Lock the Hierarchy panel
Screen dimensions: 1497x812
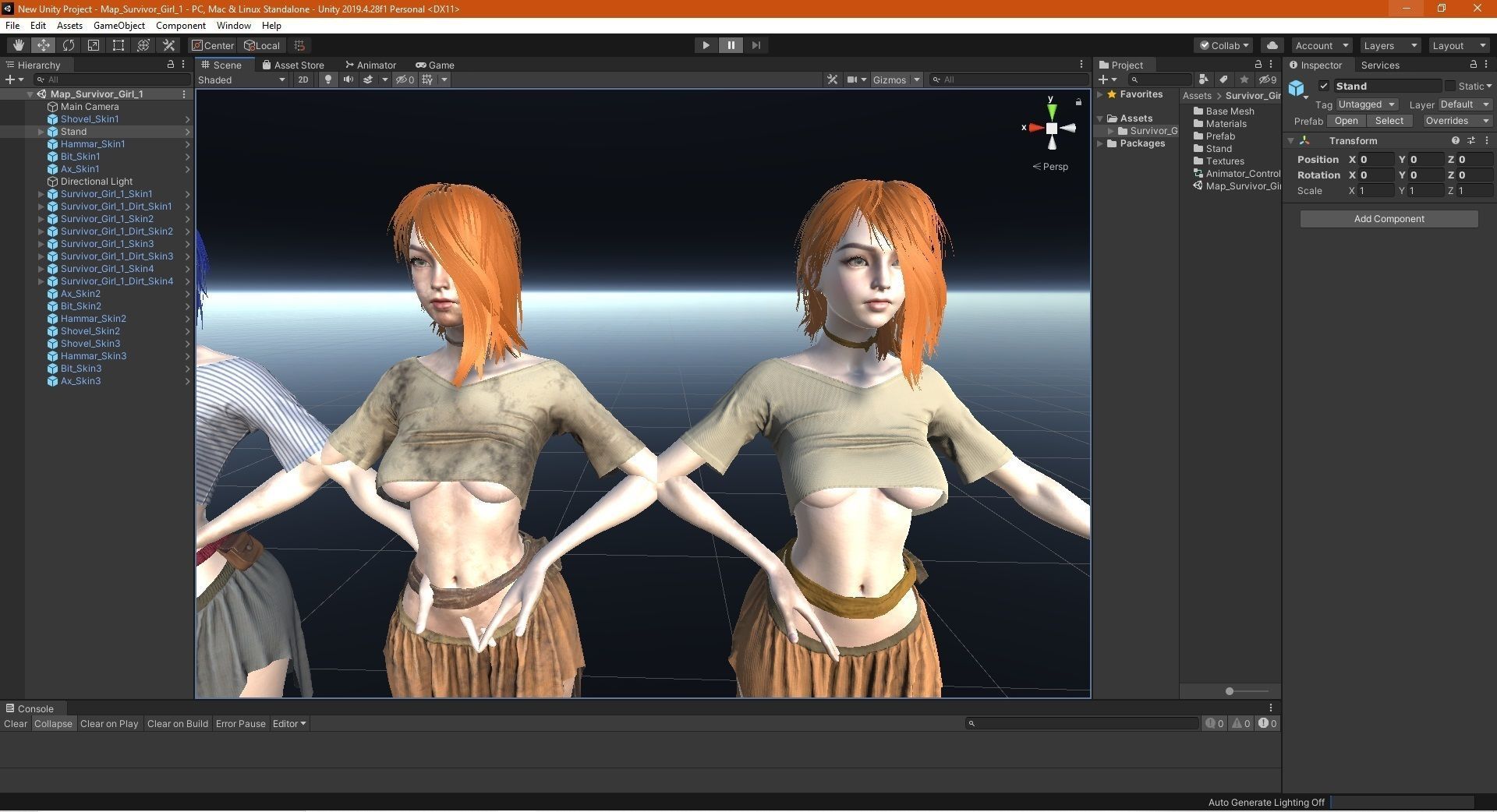tap(171, 64)
